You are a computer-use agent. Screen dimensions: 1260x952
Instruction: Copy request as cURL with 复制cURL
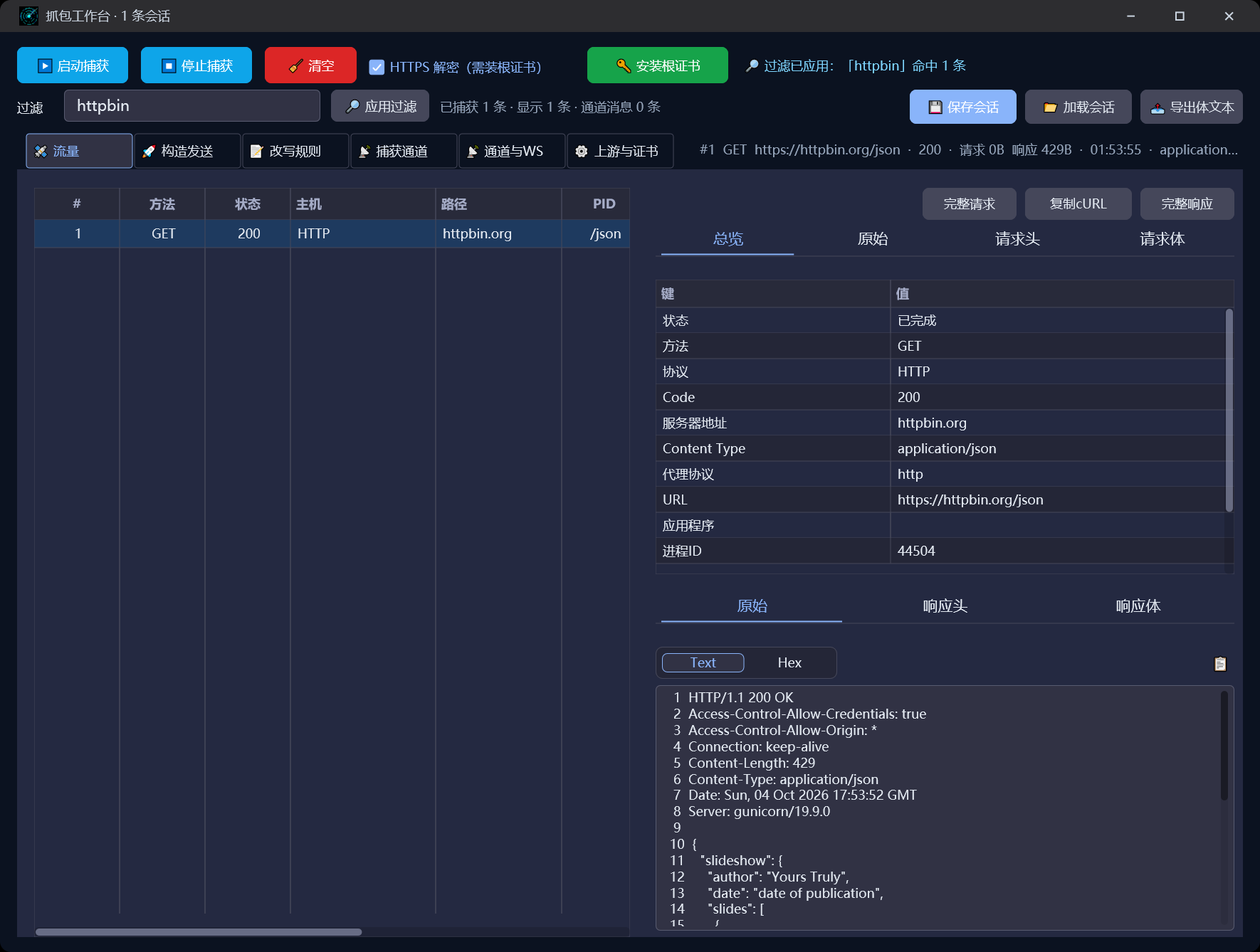coord(1078,204)
